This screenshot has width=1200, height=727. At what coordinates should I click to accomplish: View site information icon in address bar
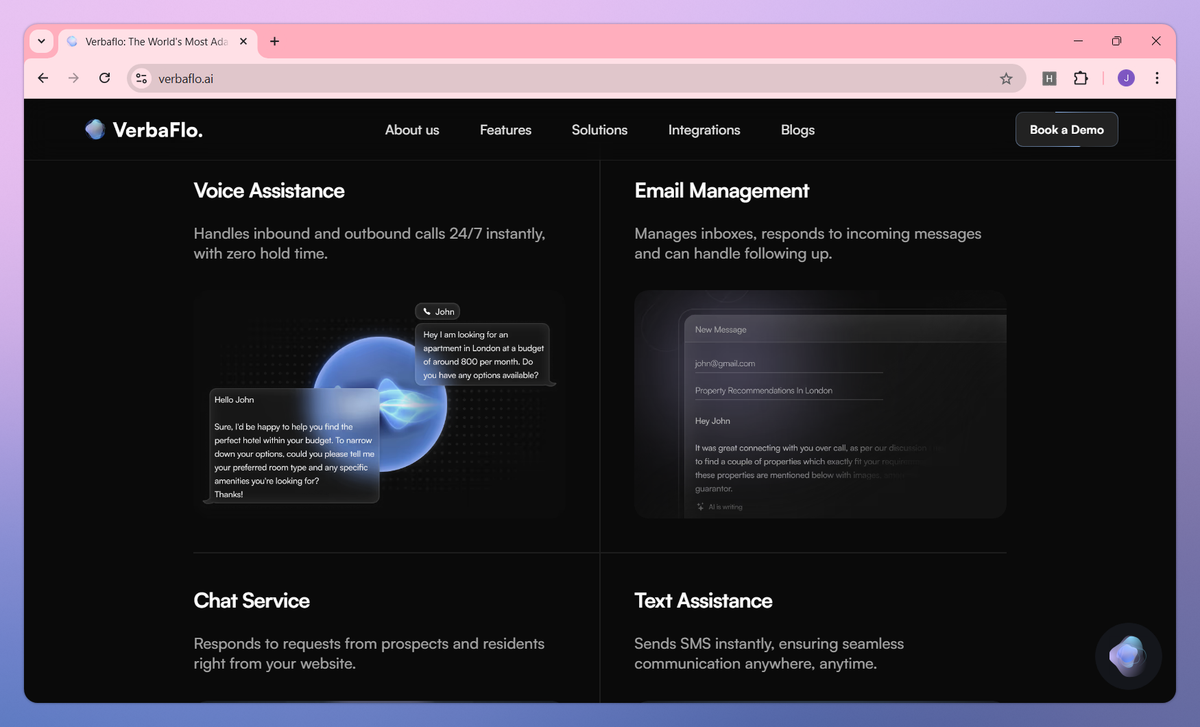pos(141,78)
